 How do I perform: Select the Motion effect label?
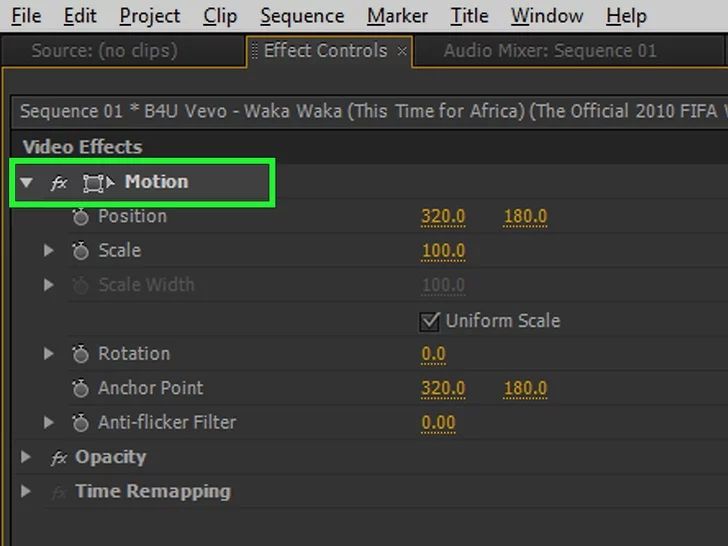(156, 182)
